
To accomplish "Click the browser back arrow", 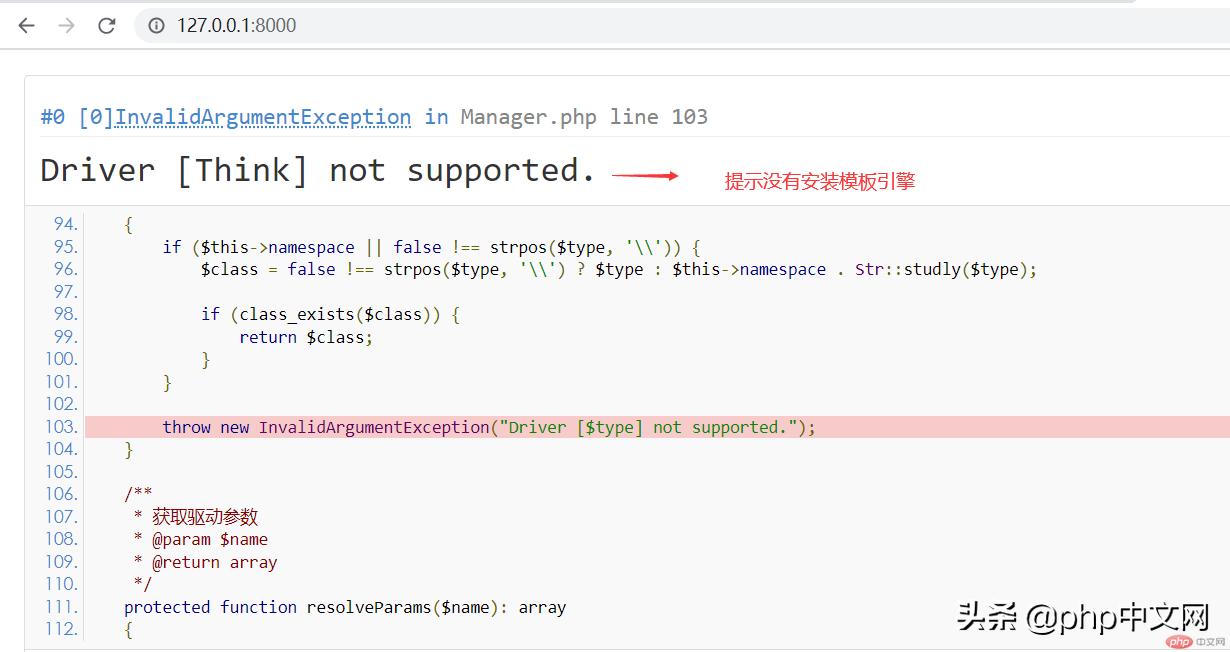I will (x=25, y=25).
